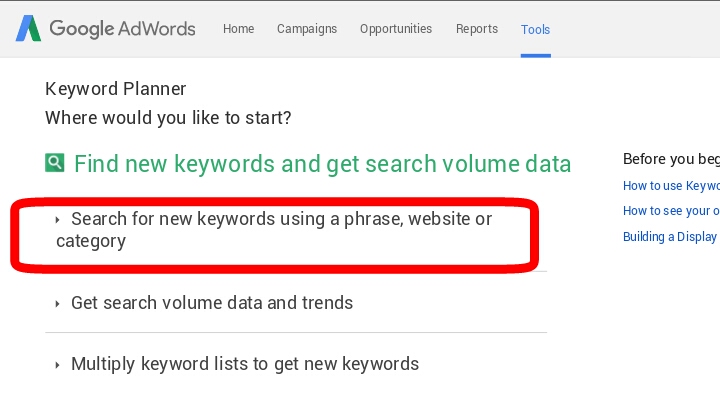
Task: Go to the Opportunities tab
Action: [396, 29]
